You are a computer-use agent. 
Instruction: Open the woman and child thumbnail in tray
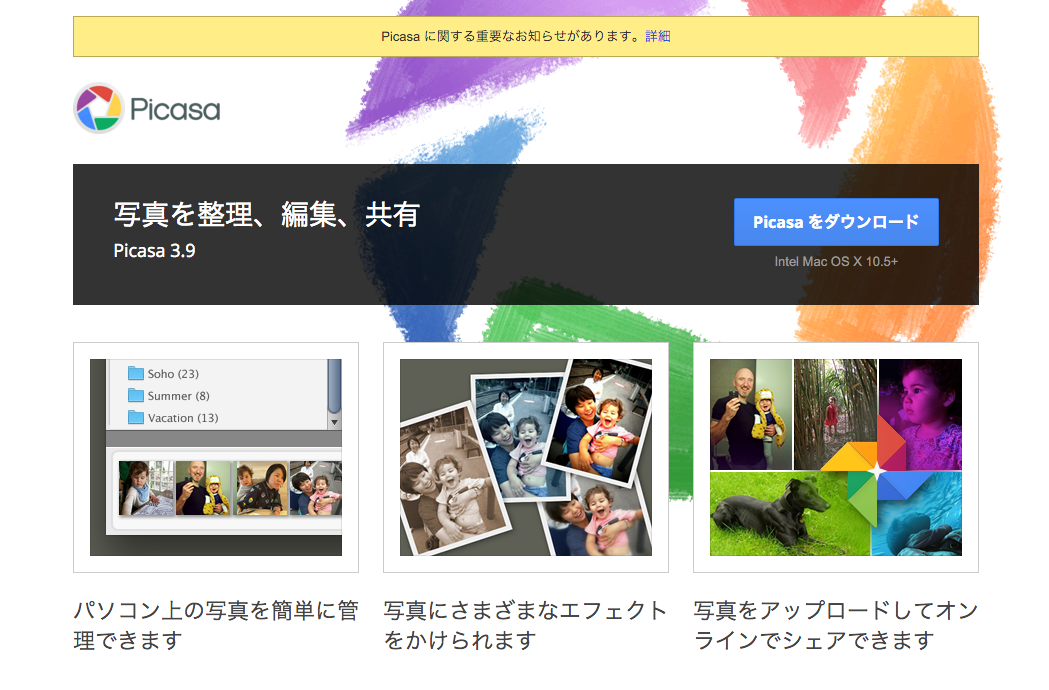316,488
